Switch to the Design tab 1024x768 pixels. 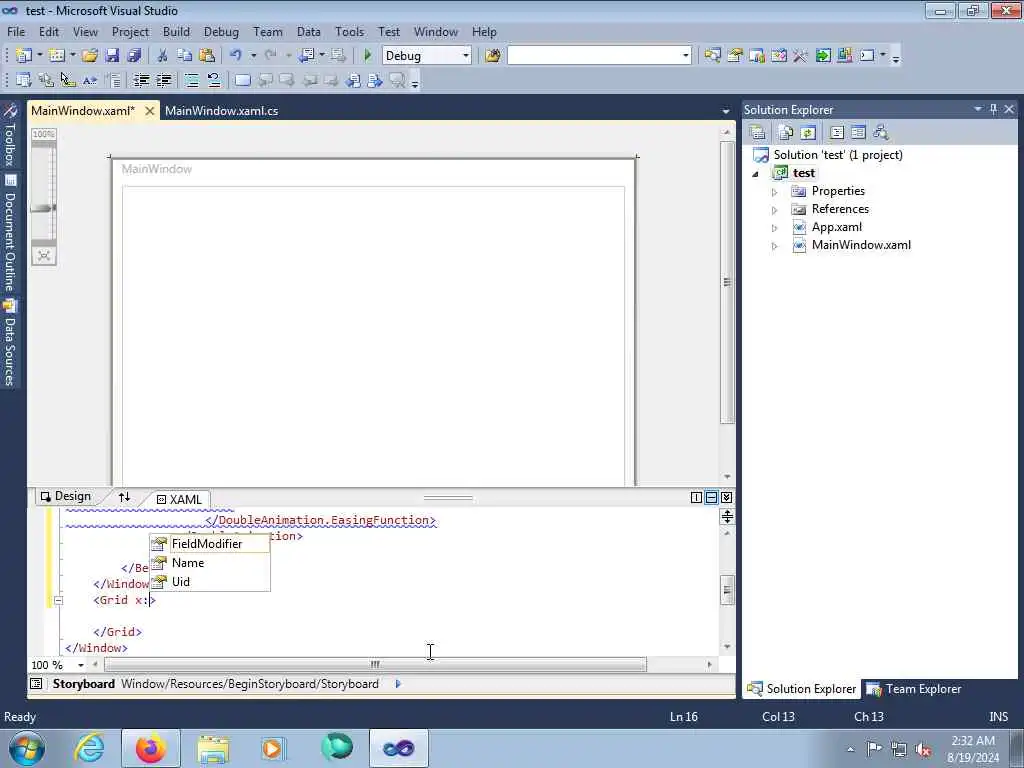click(66, 496)
